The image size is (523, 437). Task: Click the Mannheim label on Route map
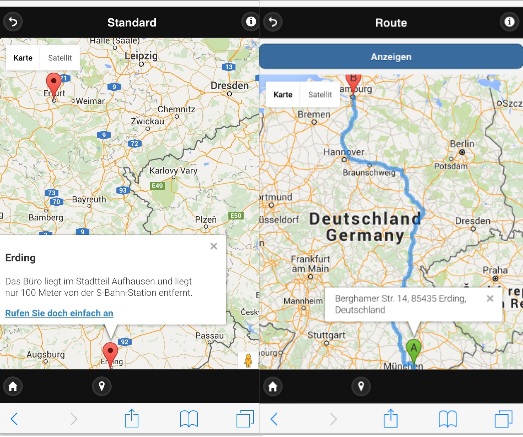pos(303,301)
